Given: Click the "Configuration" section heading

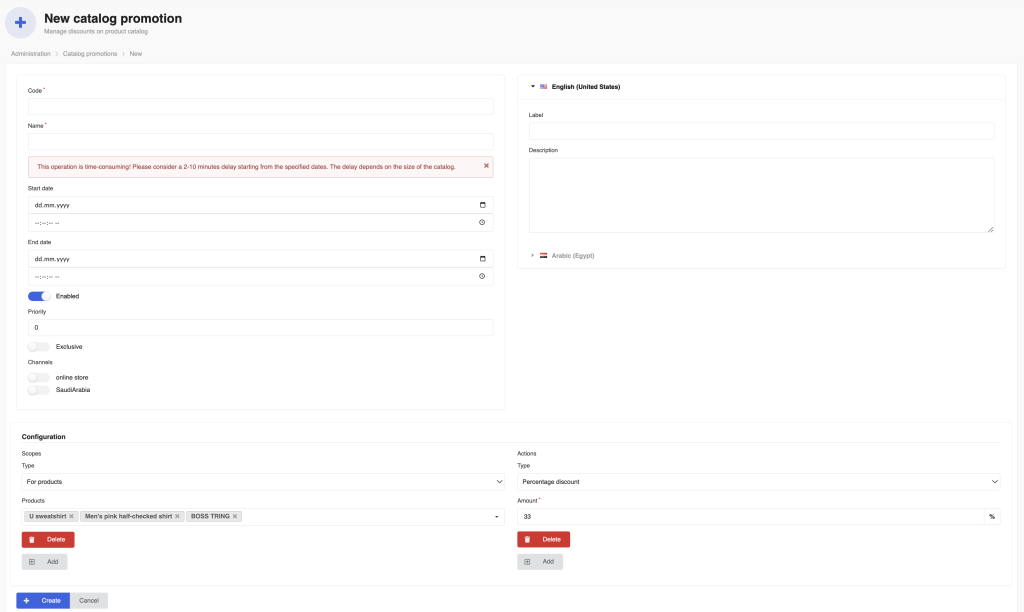Looking at the screenshot, I should click(x=44, y=436).
